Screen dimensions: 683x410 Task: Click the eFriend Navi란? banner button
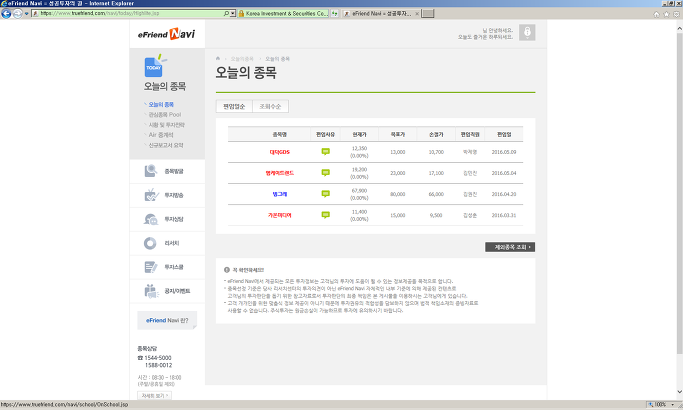167,320
